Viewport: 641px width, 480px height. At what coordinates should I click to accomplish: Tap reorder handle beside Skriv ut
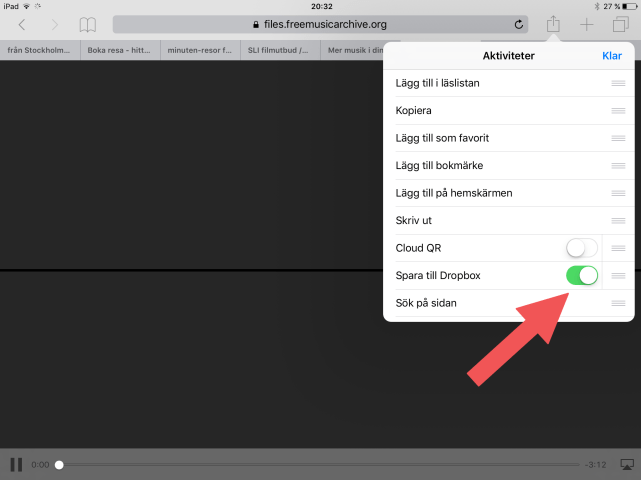click(x=618, y=219)
